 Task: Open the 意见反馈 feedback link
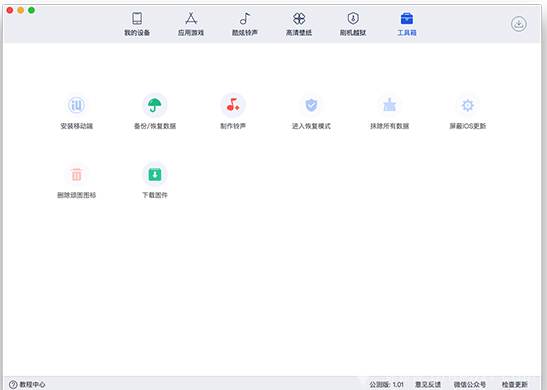click(428, 384)
